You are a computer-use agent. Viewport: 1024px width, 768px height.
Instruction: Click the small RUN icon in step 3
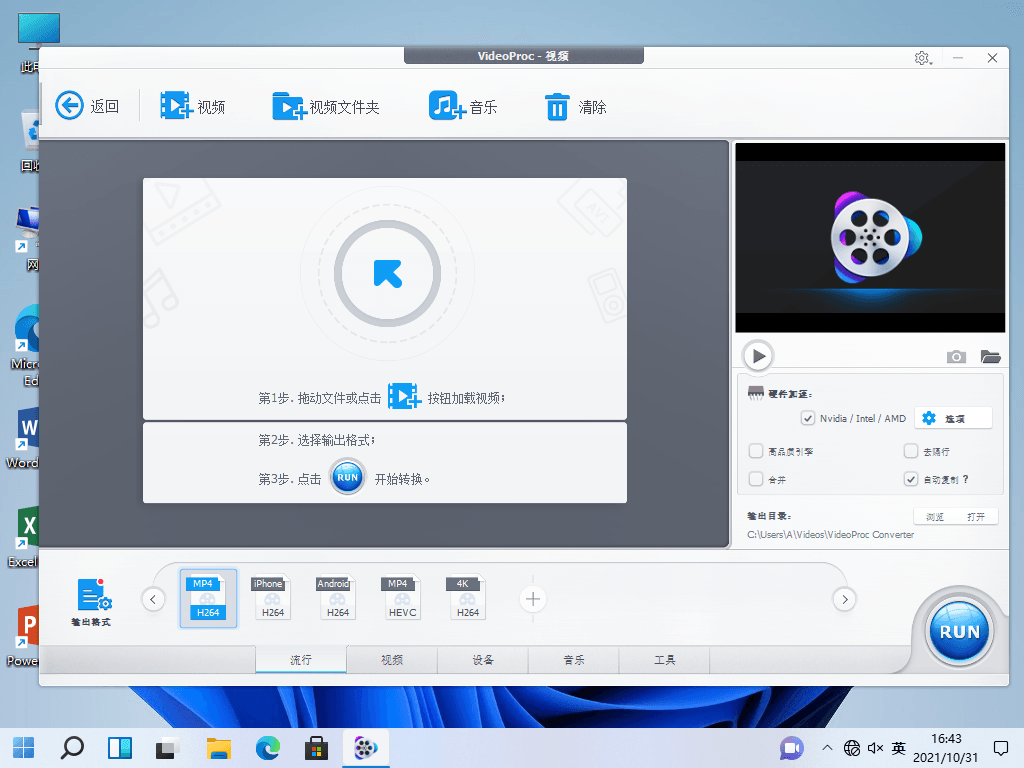tap(347, 477)
